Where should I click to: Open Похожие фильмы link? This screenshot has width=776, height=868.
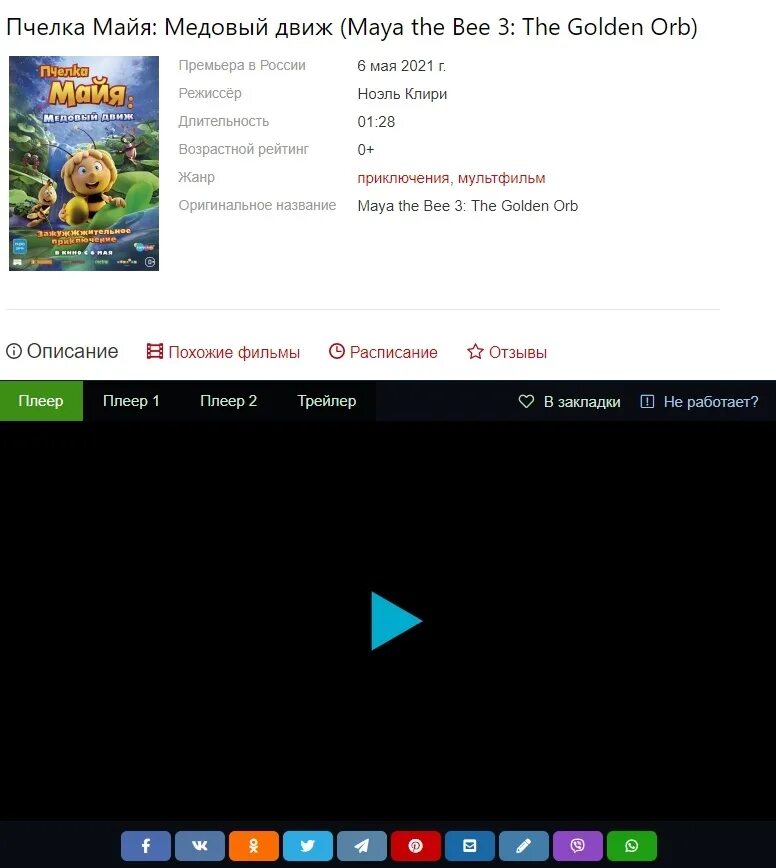coord(223,352)
